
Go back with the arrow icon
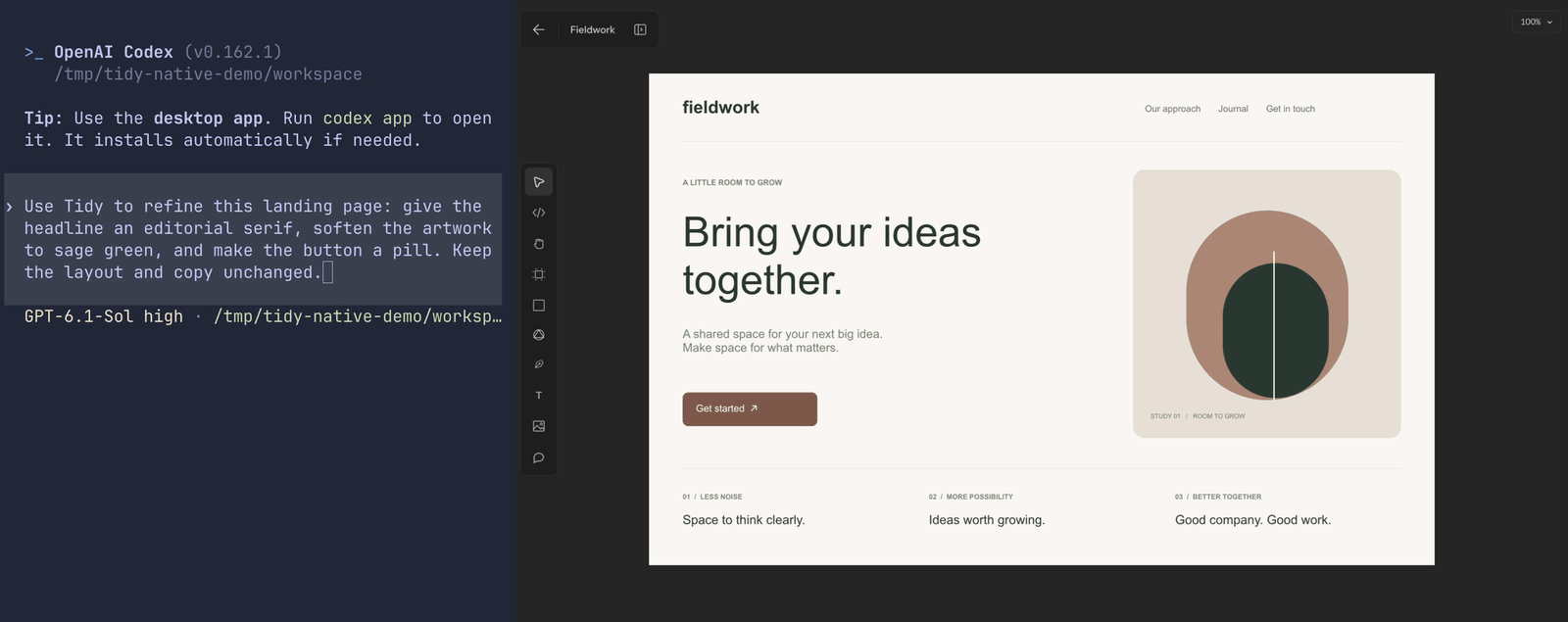click(538, 29)
